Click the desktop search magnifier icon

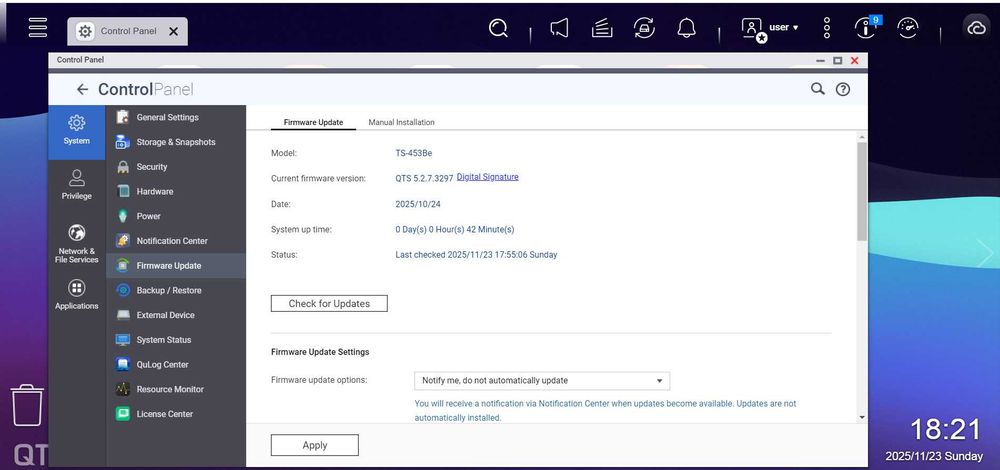coord(498,28)
